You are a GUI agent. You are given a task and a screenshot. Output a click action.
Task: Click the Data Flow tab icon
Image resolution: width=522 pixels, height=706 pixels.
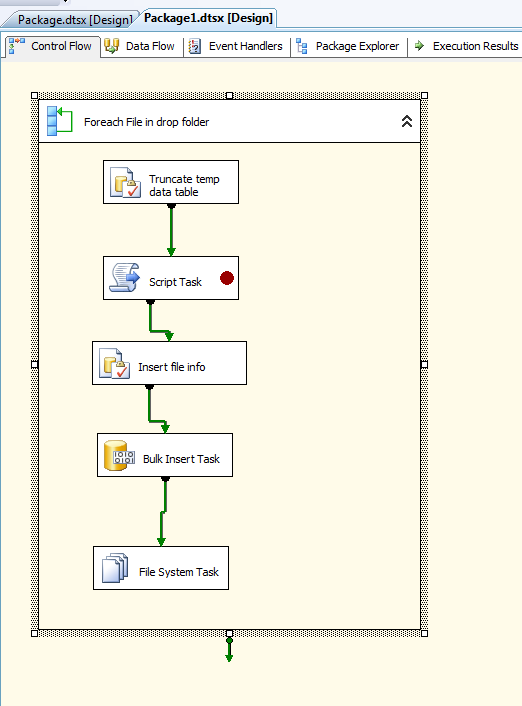coord(111,46)
